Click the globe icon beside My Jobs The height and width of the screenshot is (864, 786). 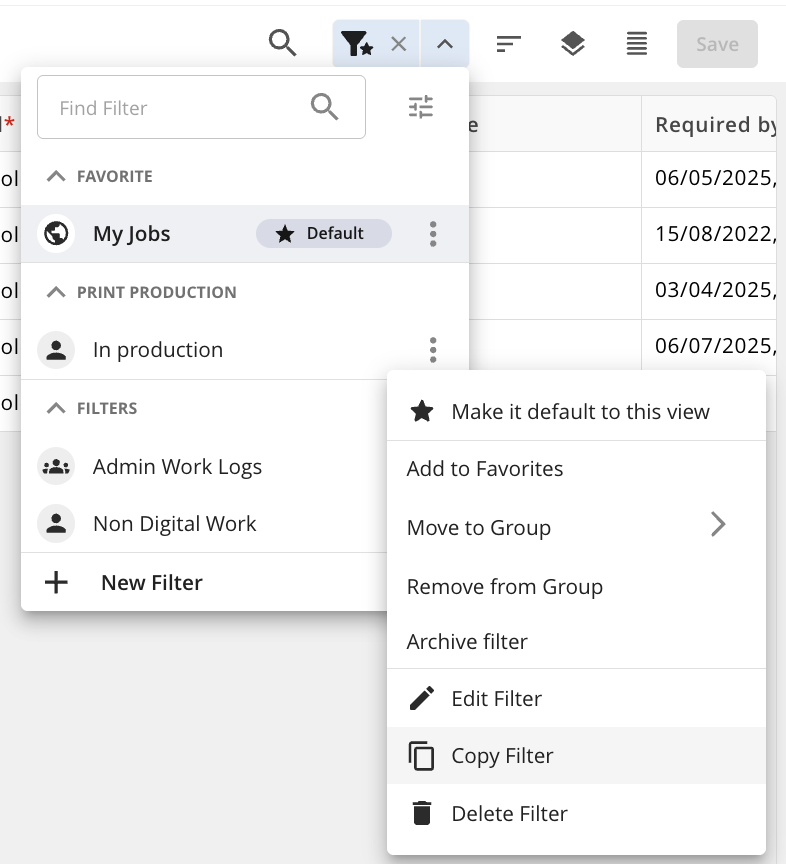pyautogui.click(x=56, y=234)
